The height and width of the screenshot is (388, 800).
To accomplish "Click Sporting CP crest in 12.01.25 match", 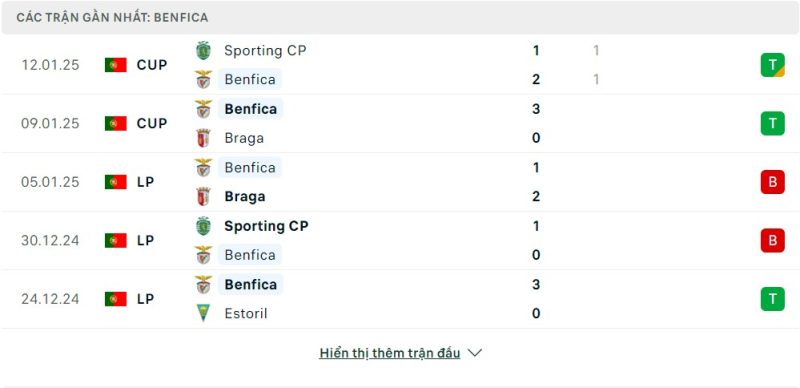I will tap(204, 51).
